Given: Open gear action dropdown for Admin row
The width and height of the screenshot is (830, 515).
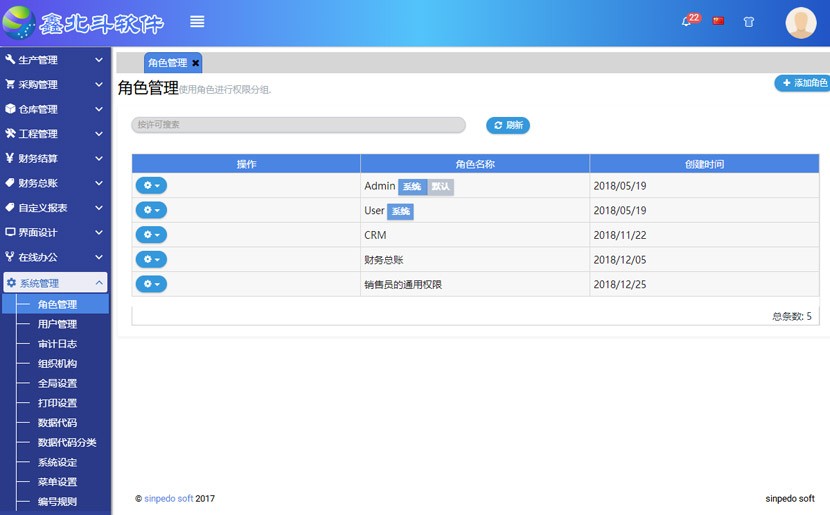Looking at the screenshot, I should (151, 186).
